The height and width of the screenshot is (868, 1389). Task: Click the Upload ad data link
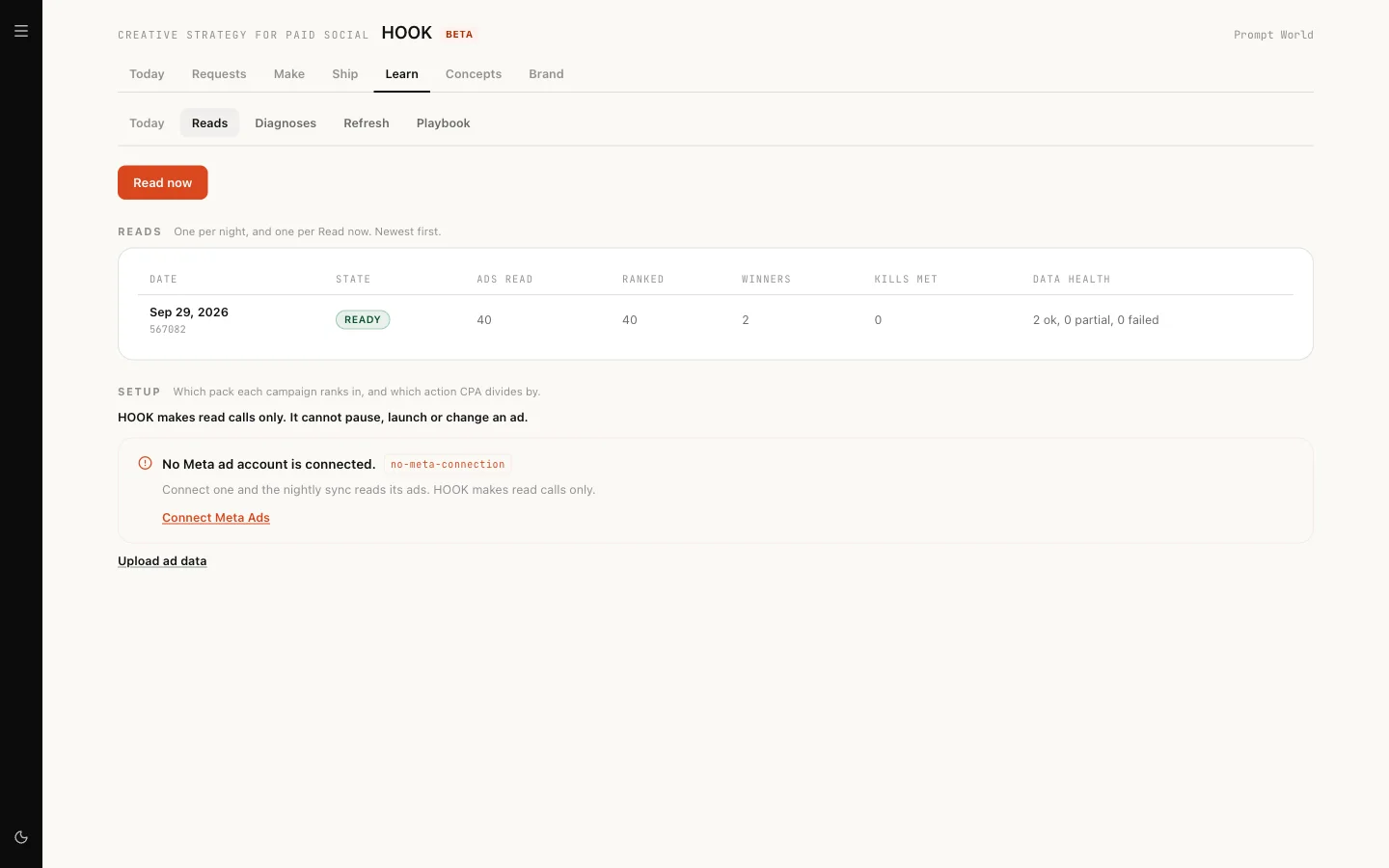[x=162, y=561]
